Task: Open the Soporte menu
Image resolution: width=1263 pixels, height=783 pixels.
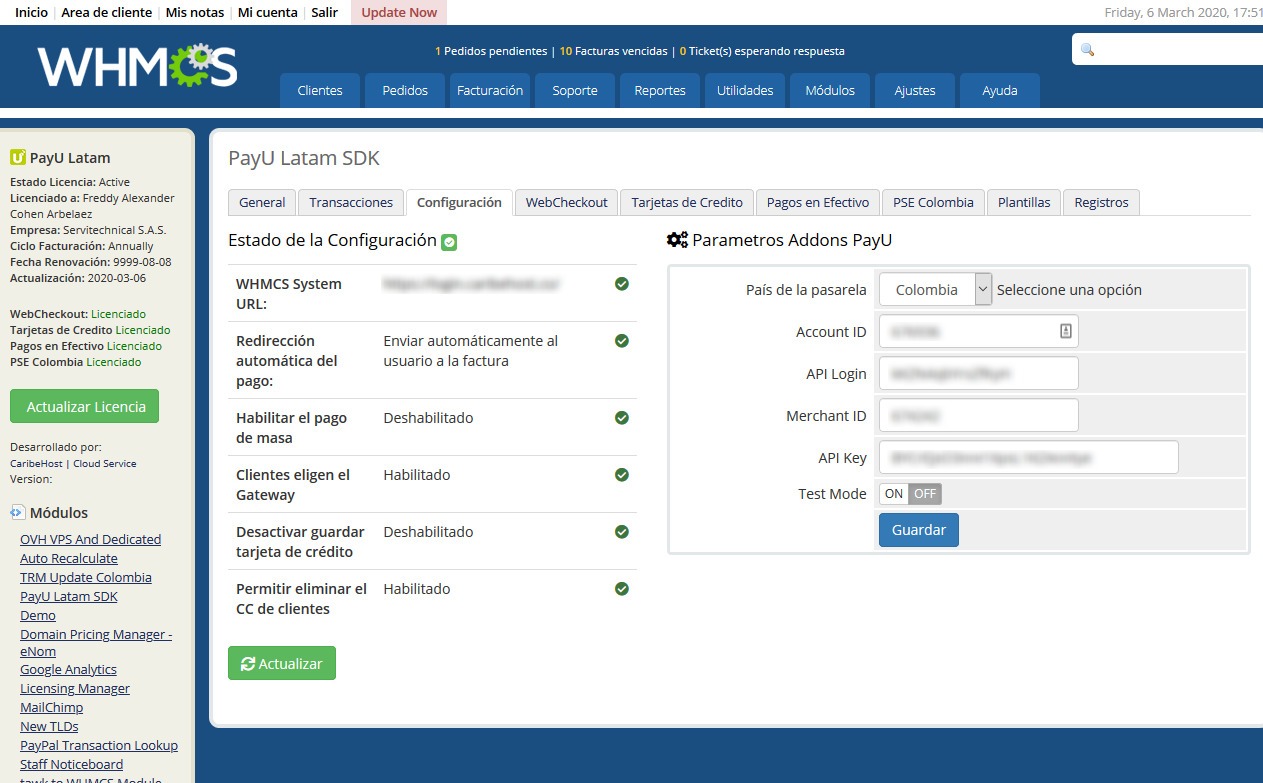Action: (575, 90)
